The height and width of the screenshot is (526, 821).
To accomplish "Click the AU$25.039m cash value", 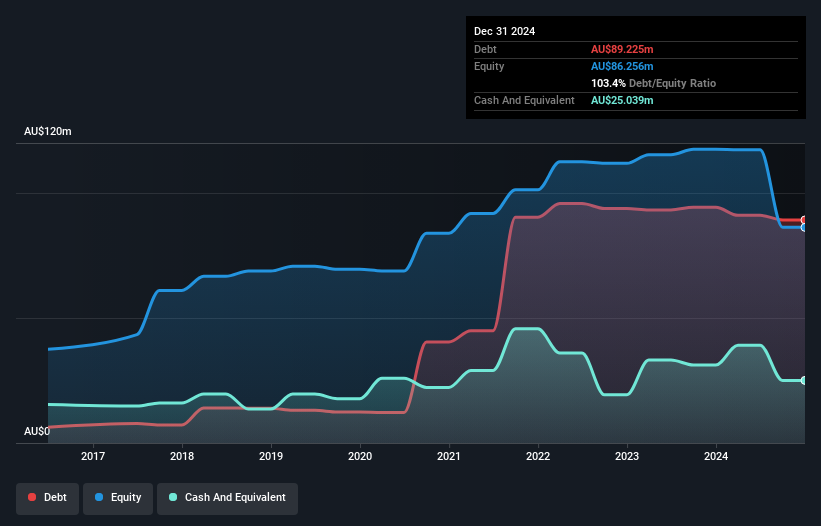I will coord(622,100).
